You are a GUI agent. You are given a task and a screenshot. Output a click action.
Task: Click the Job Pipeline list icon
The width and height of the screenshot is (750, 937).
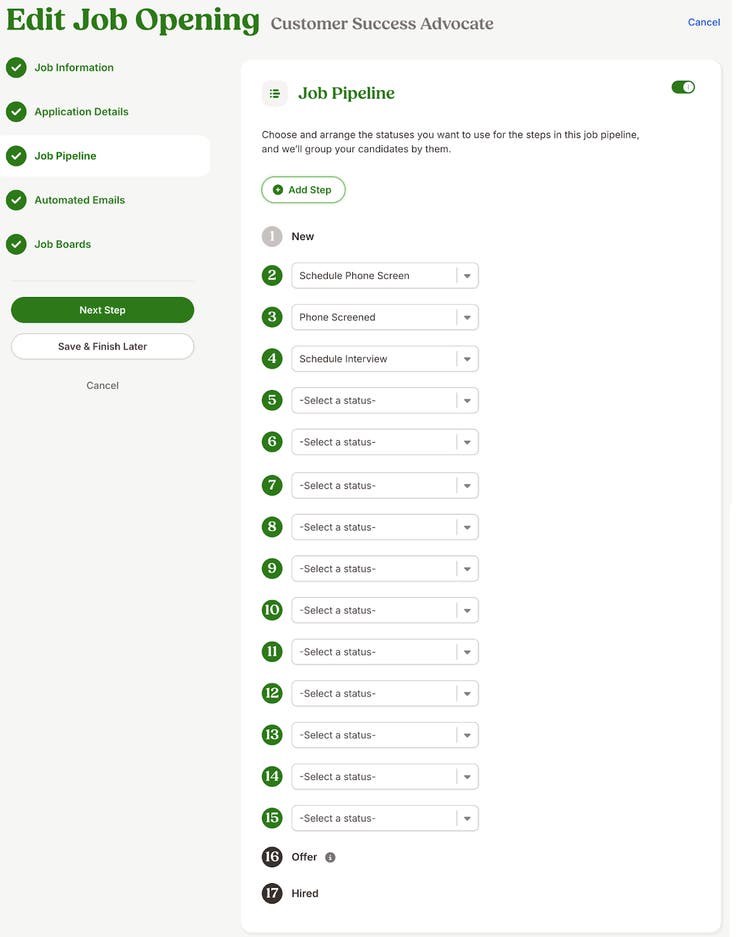pyautogui.click(x=275, y=94)
